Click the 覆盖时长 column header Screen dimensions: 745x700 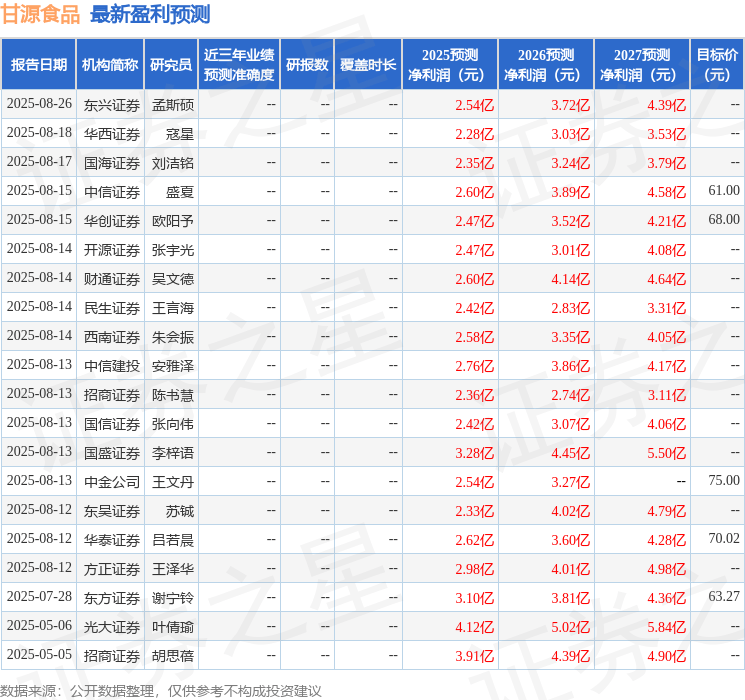pyautogui.click(x=368, y=65)
